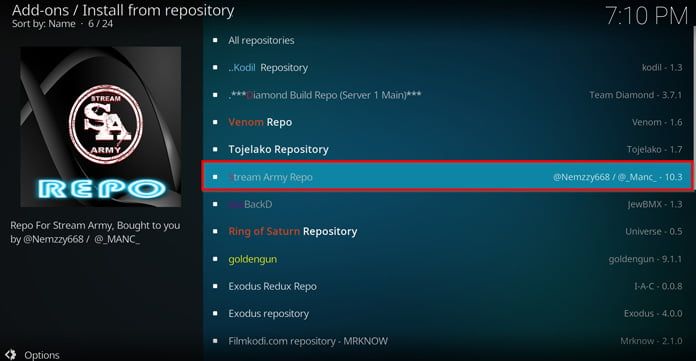
Task: Click the 'Mrknow - 2.1.0' version text
Action: [x=651, y=341]
